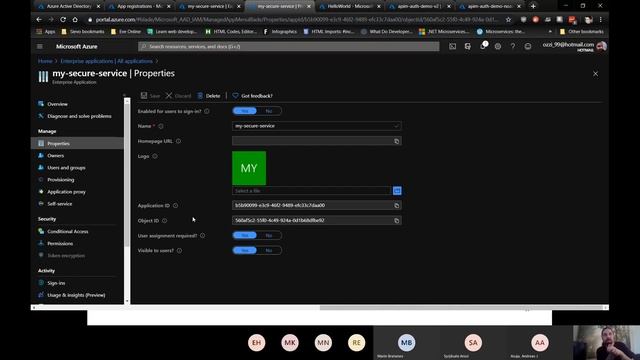Image resolution: width=640 pixels, height=360 pixels.
Task: Bookmark this page with the star
Action: tap(508, 19)
